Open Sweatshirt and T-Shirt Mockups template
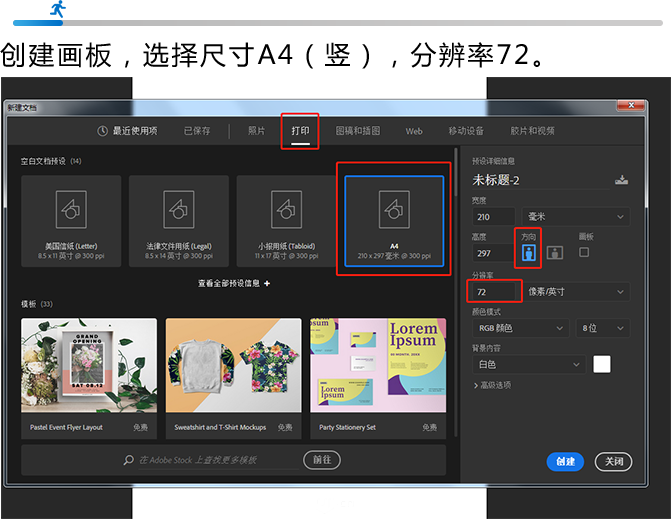The width and height of the screenshot is (671, 519). 234,378
